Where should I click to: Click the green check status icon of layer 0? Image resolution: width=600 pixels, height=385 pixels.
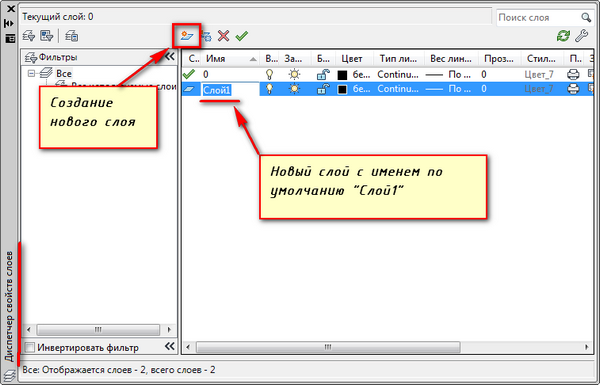pyautogui.click(x=189, y=73)
